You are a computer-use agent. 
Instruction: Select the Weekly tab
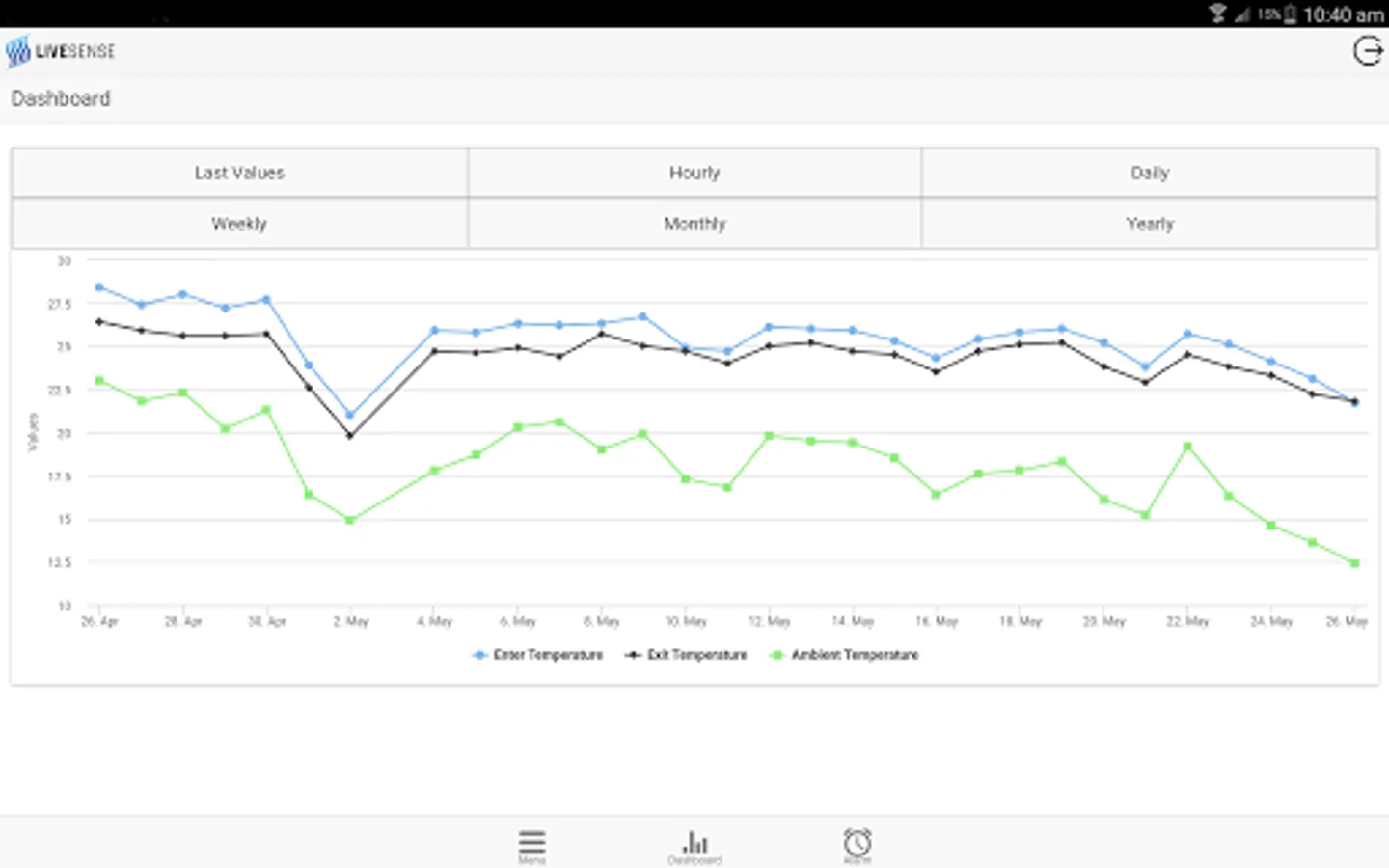pyautogui.click(x=240, y=224)
